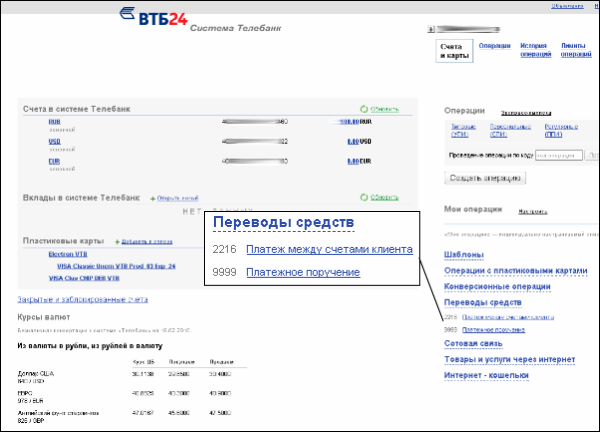Expand the Шаблоны category

click(x=464, y=255)
